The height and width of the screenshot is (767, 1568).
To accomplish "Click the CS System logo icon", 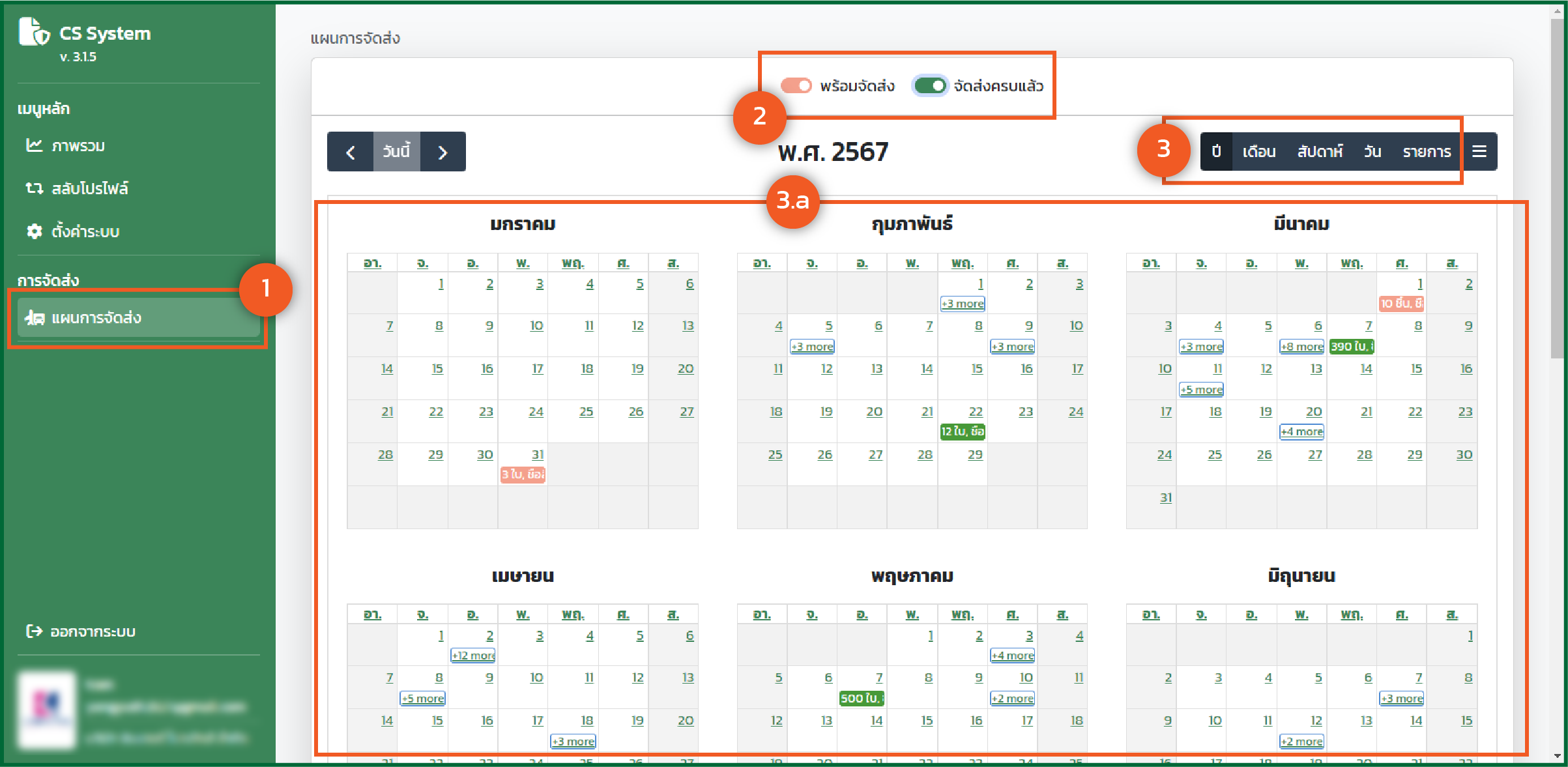I will tap(34, 32).
